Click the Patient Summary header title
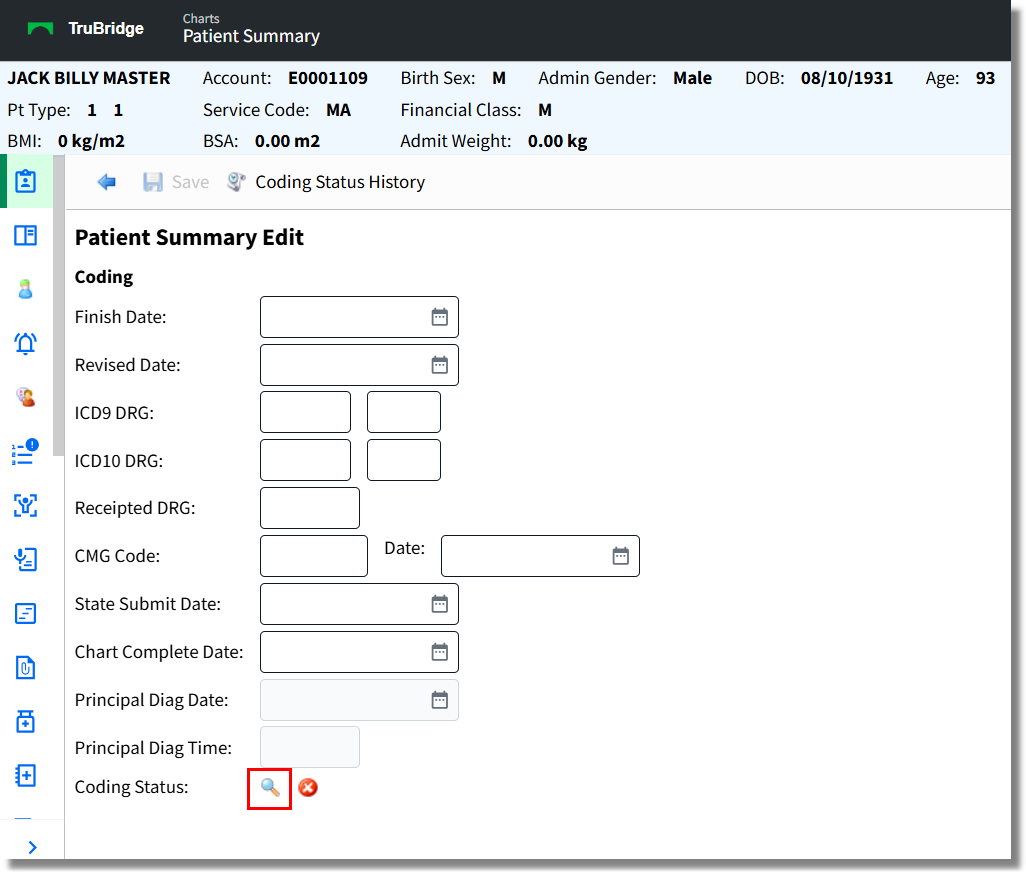Image resolution: width=1026 pixels, height=874 pixels. pos(251,37)
